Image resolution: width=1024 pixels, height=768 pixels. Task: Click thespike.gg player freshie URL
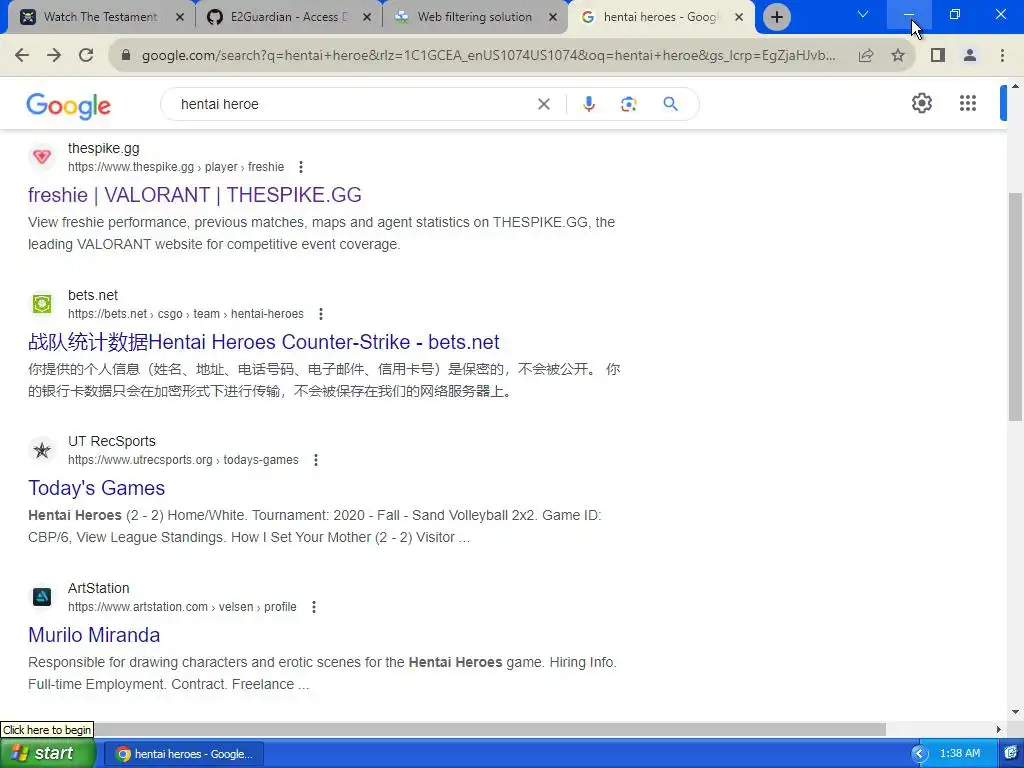pos(176,167)
